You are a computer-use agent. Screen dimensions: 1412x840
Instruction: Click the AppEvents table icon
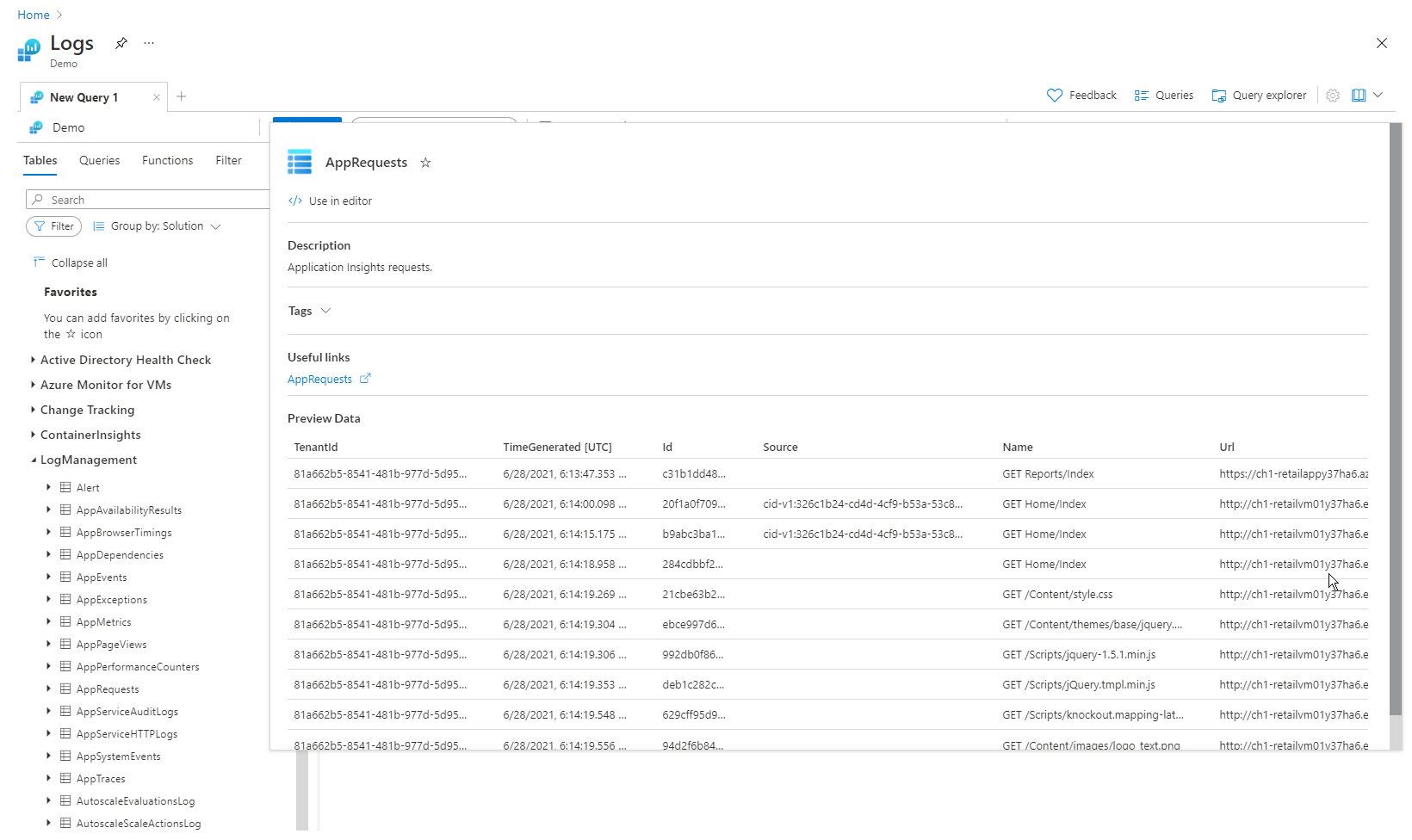click(x=65, y=577)
